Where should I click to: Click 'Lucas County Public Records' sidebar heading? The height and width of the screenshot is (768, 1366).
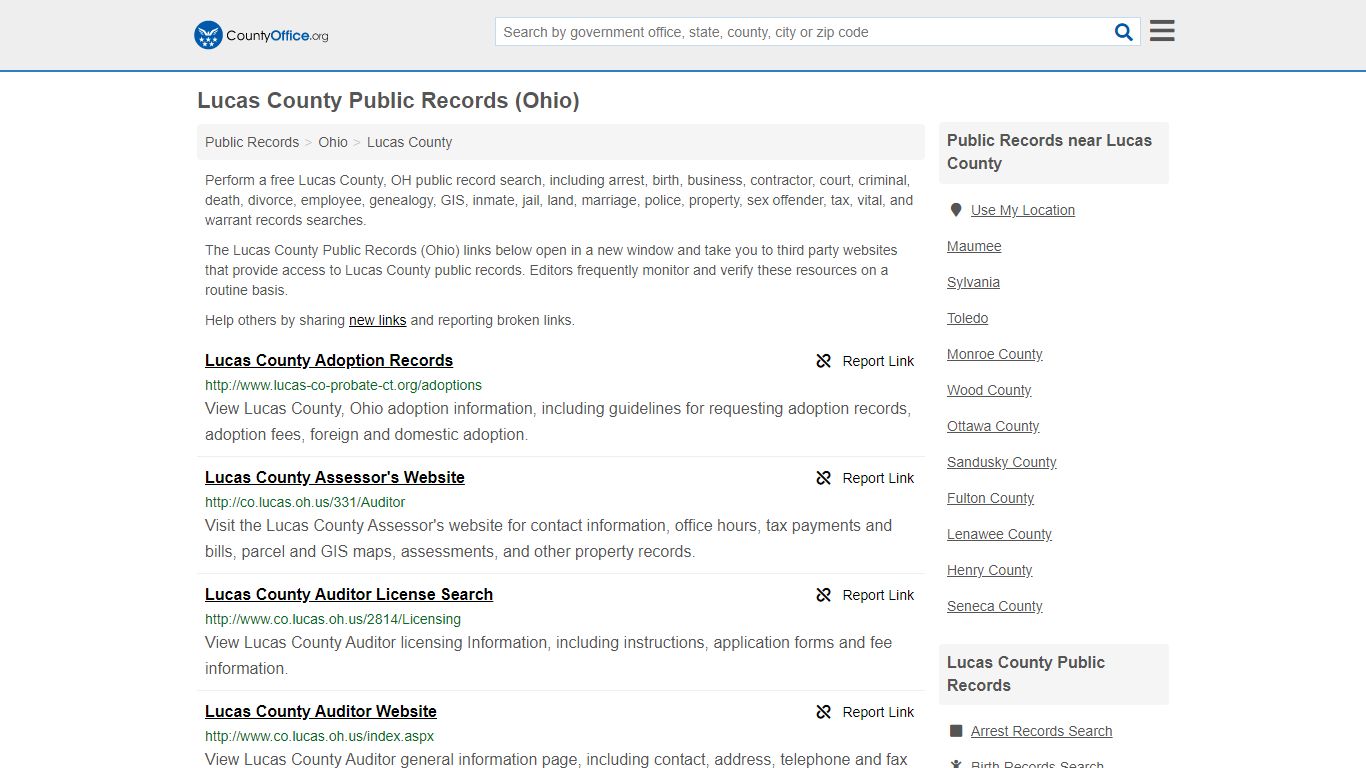(x=1026, y=674)
